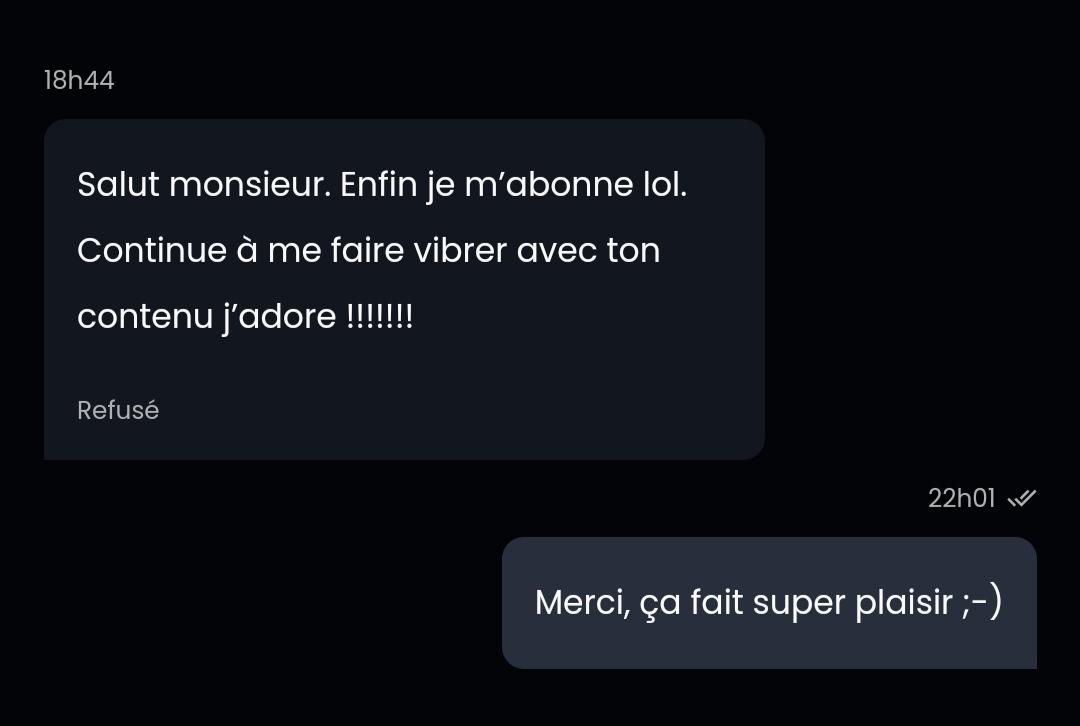
Task: Click the 18h44 message timestamp
Action: click(x=79, y=81)
